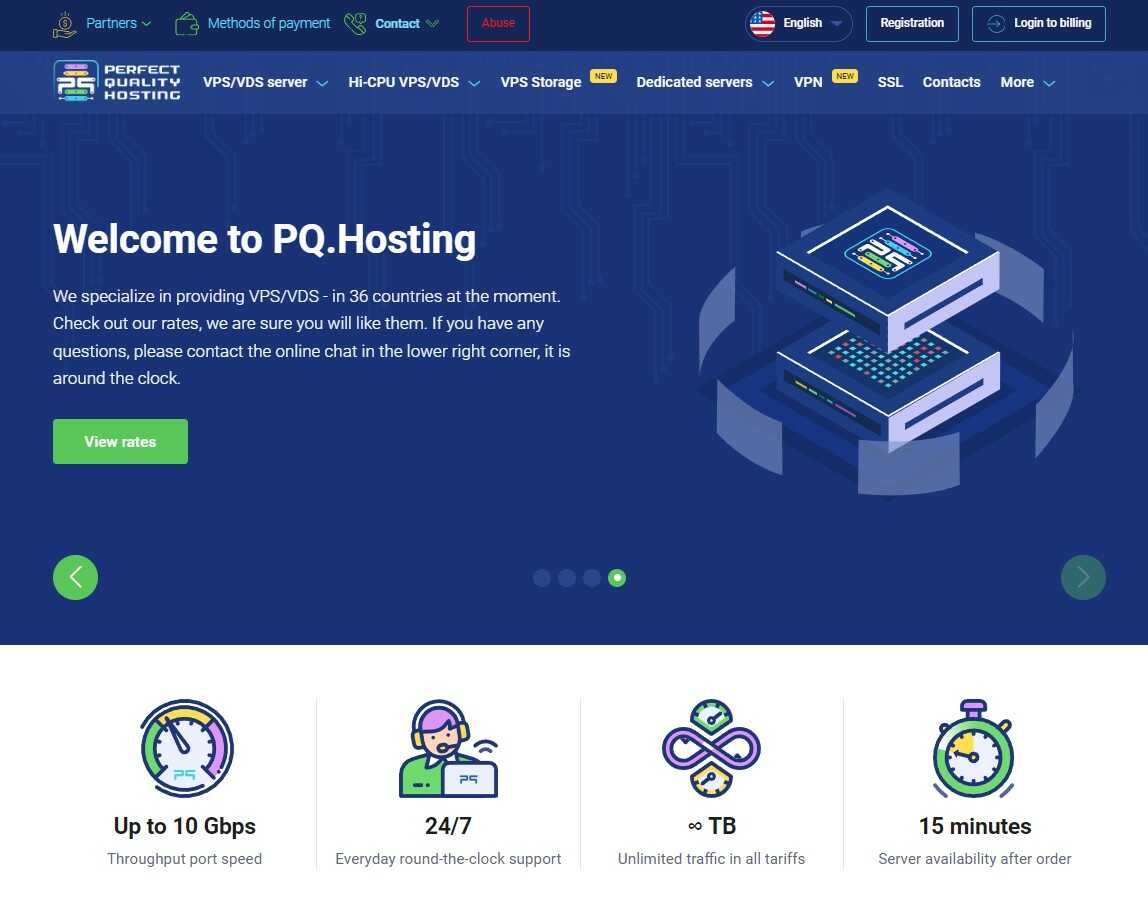Viewport: 1148px width, 902px height.
Task: Select the third carousel dot
Action: [592, 578]
